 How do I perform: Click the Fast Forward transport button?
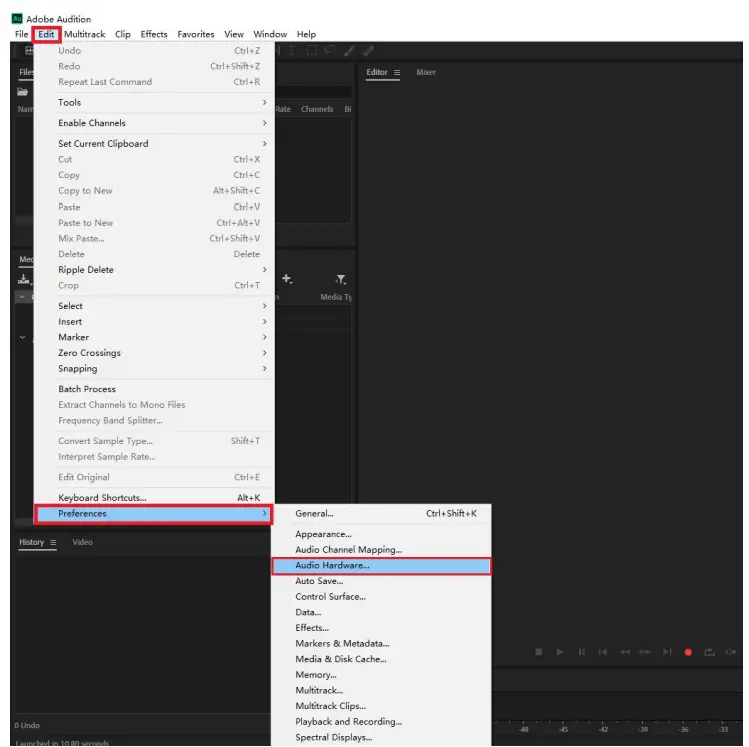(x=645, y=652)
